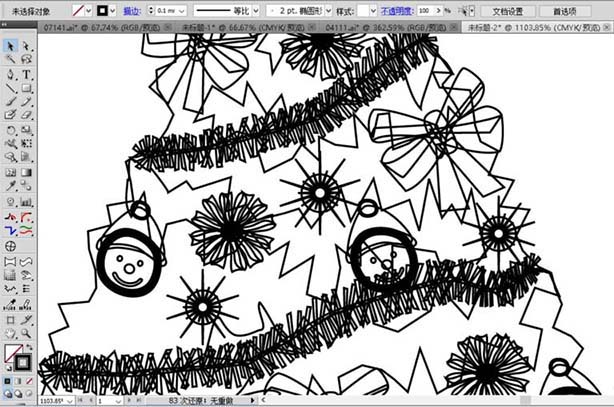Image resolution: width=614 pixels, height=407 pixels.
Task: Expand the stroke weight dropdown
Action: coord(181,11)
